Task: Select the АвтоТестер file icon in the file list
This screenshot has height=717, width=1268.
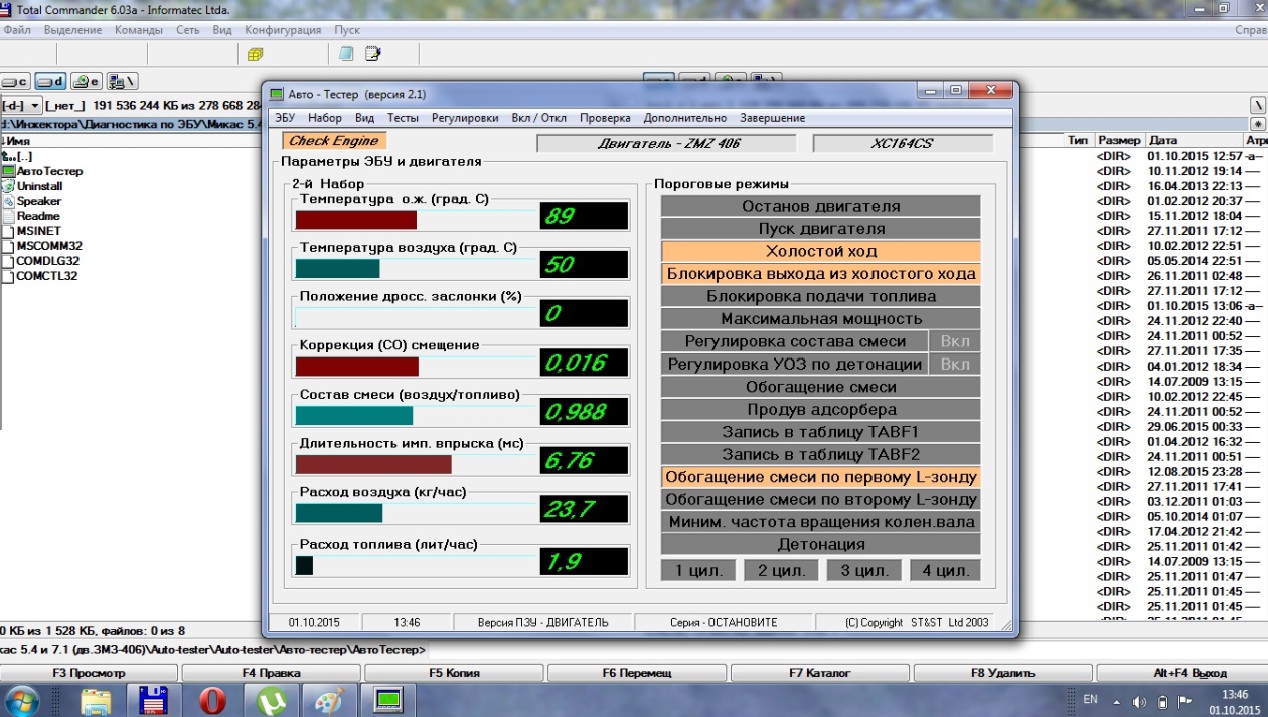Action: pos(9,171)
